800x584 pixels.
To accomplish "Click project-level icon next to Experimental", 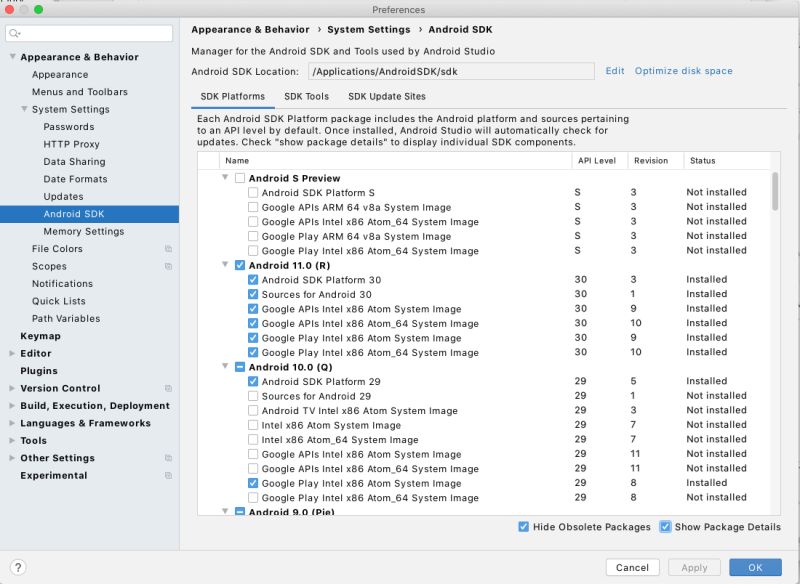I will click(168, 475).
